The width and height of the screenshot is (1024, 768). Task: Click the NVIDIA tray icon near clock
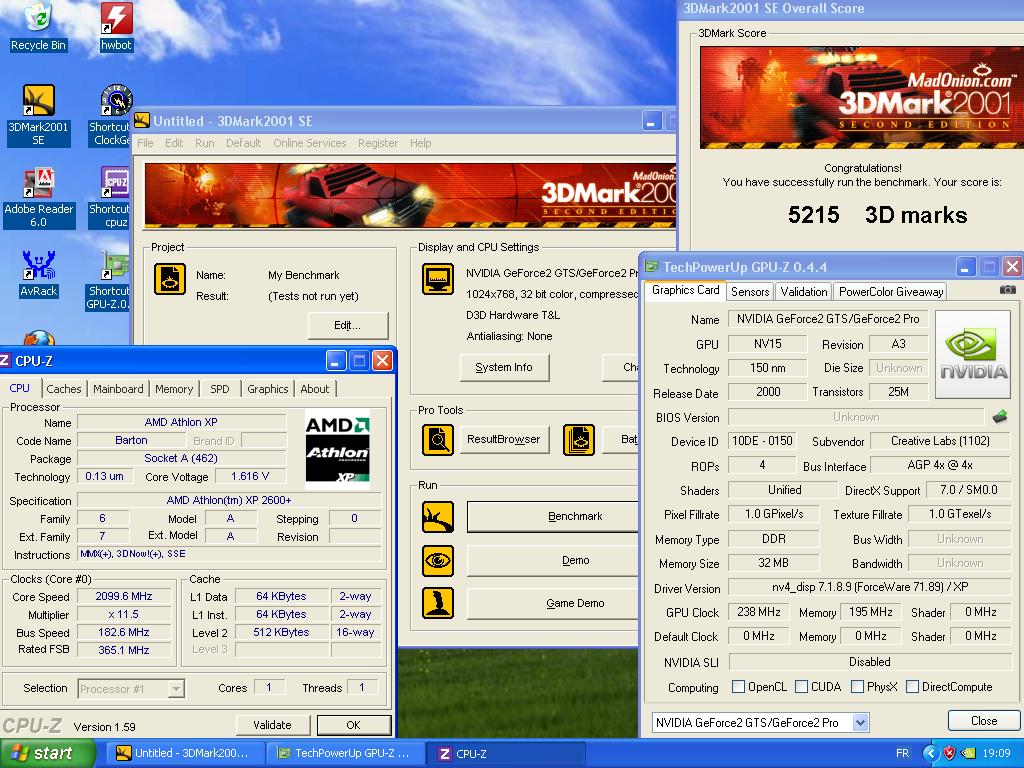968,753
